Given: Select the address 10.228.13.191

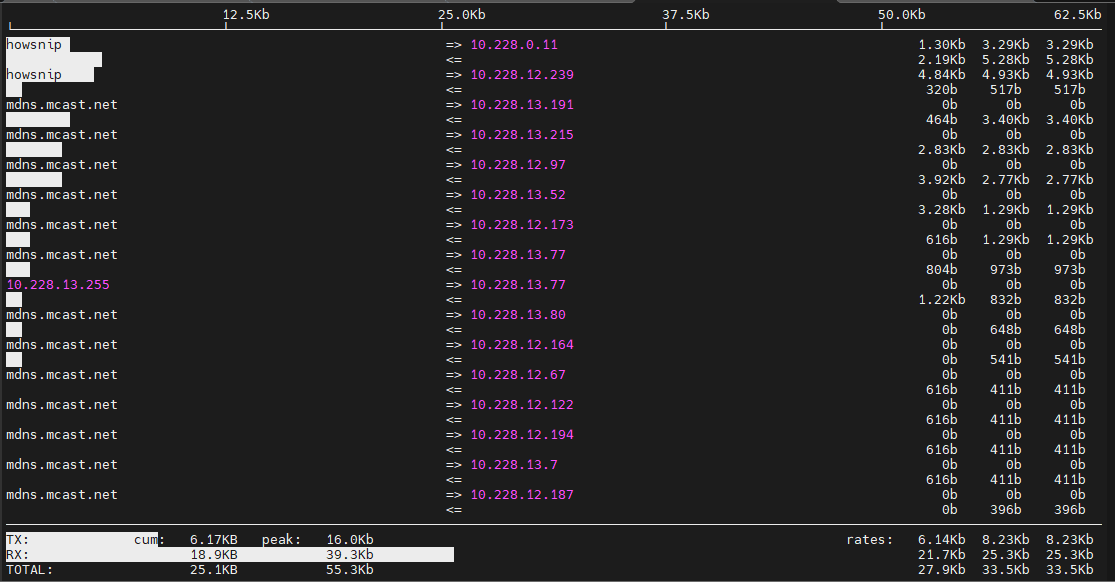Looking at the screenshot, I should 522,105.
